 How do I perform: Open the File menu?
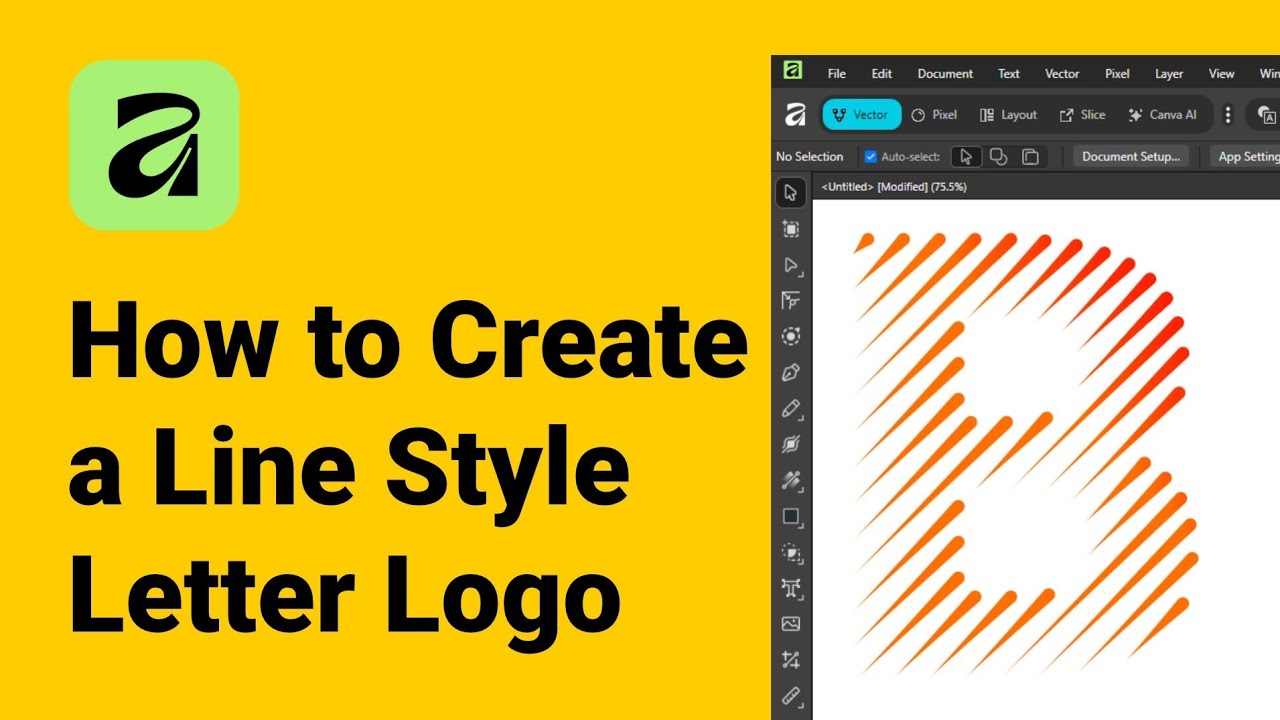(x=836, y=74)
